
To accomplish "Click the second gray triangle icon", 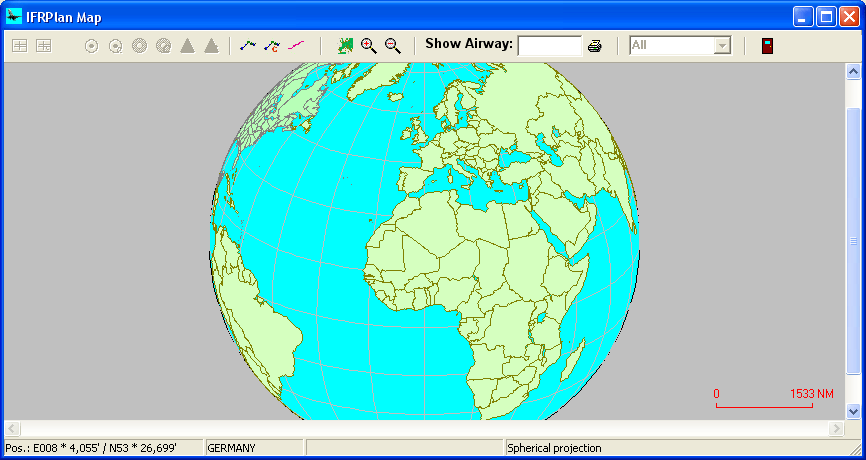I will click(x=212, y=46).
